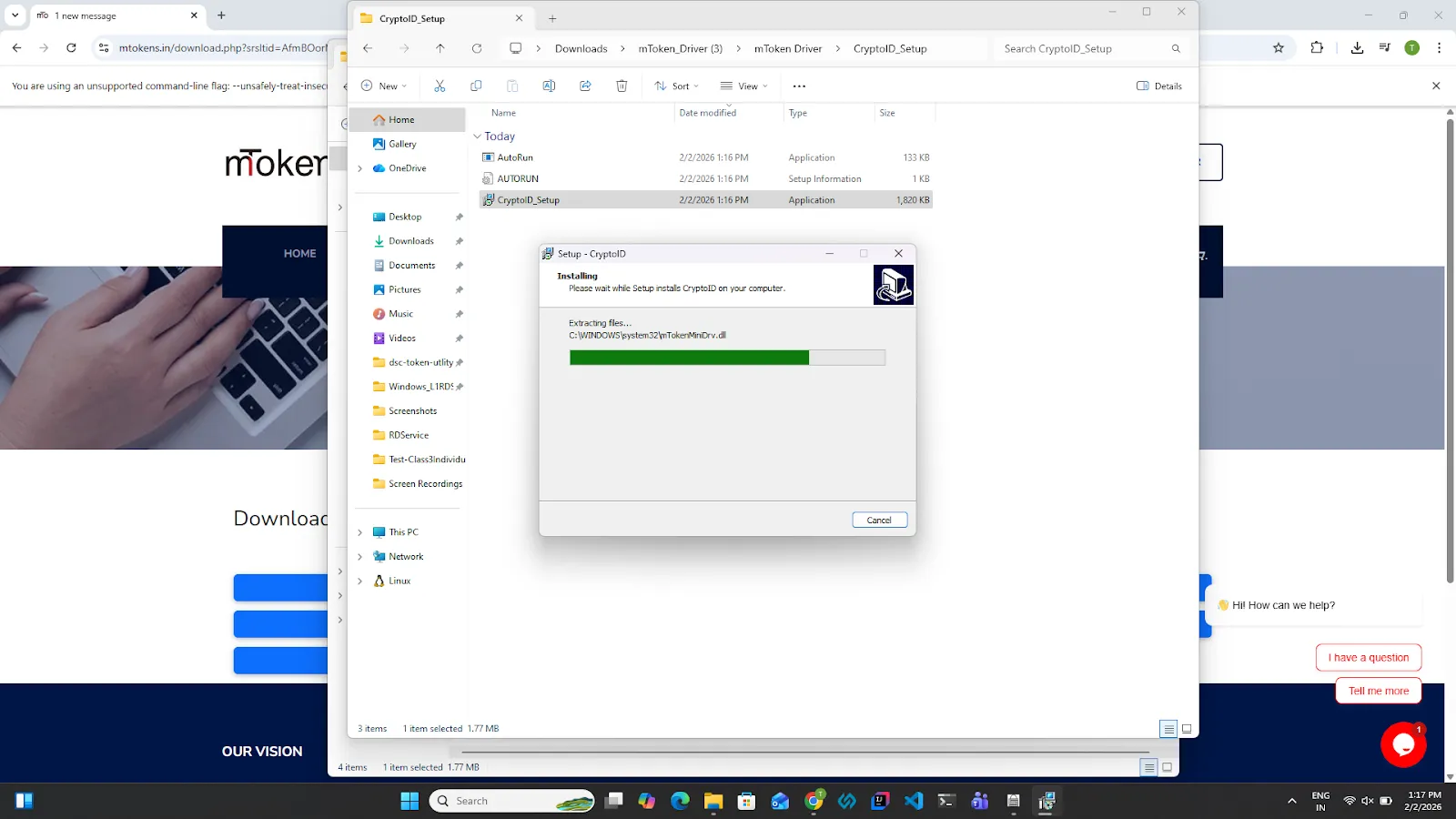The image size is (1456, 819).
Task: Expand the This PC tree node
Action: pos(360,532)
